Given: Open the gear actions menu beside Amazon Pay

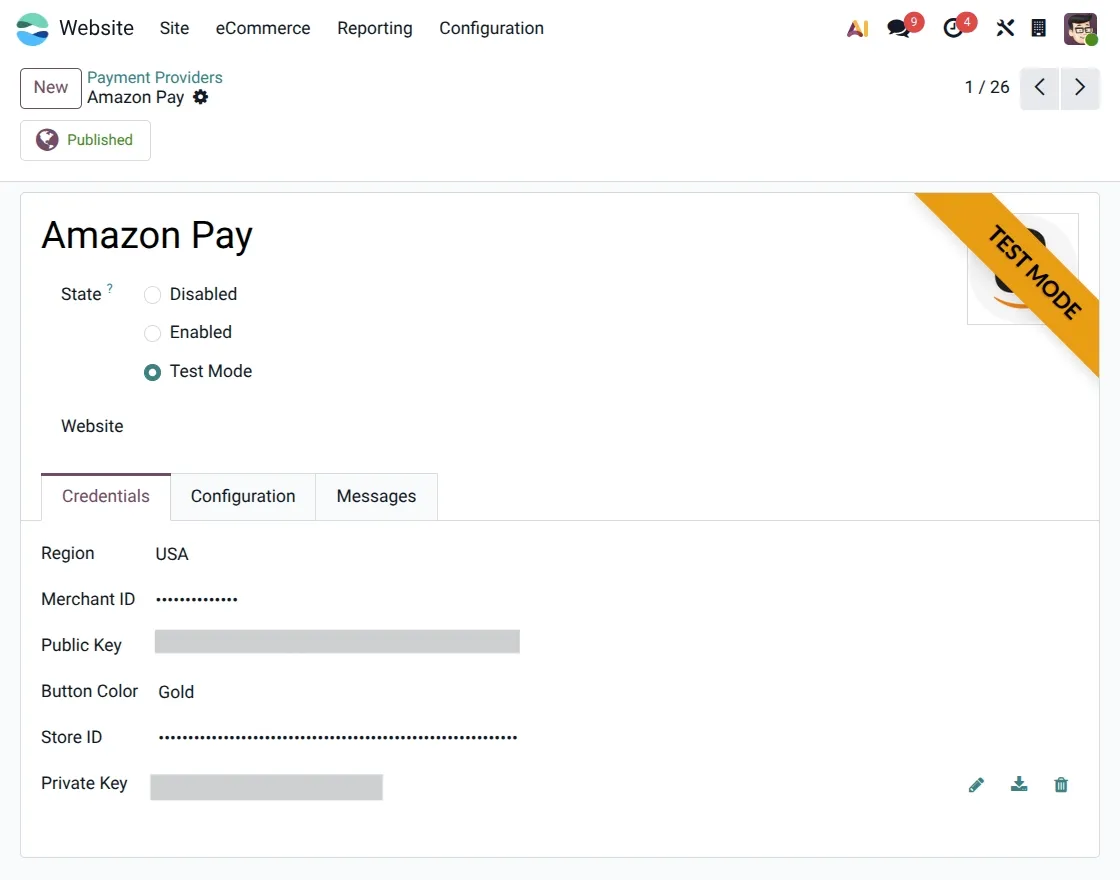Looking at the screenshot, I should click(201, 97).
